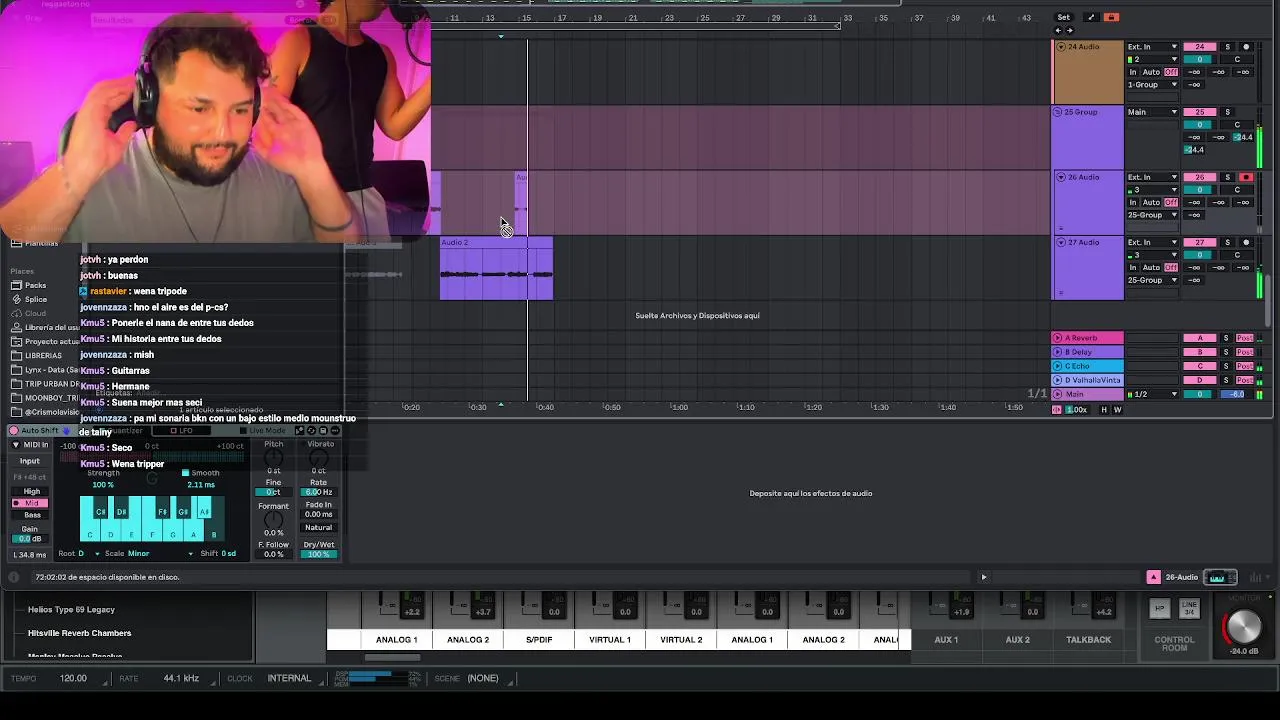Open Main track output 1/2 dropdown
Screen dimensions: 1280x720
click(x=1152, y=394)
